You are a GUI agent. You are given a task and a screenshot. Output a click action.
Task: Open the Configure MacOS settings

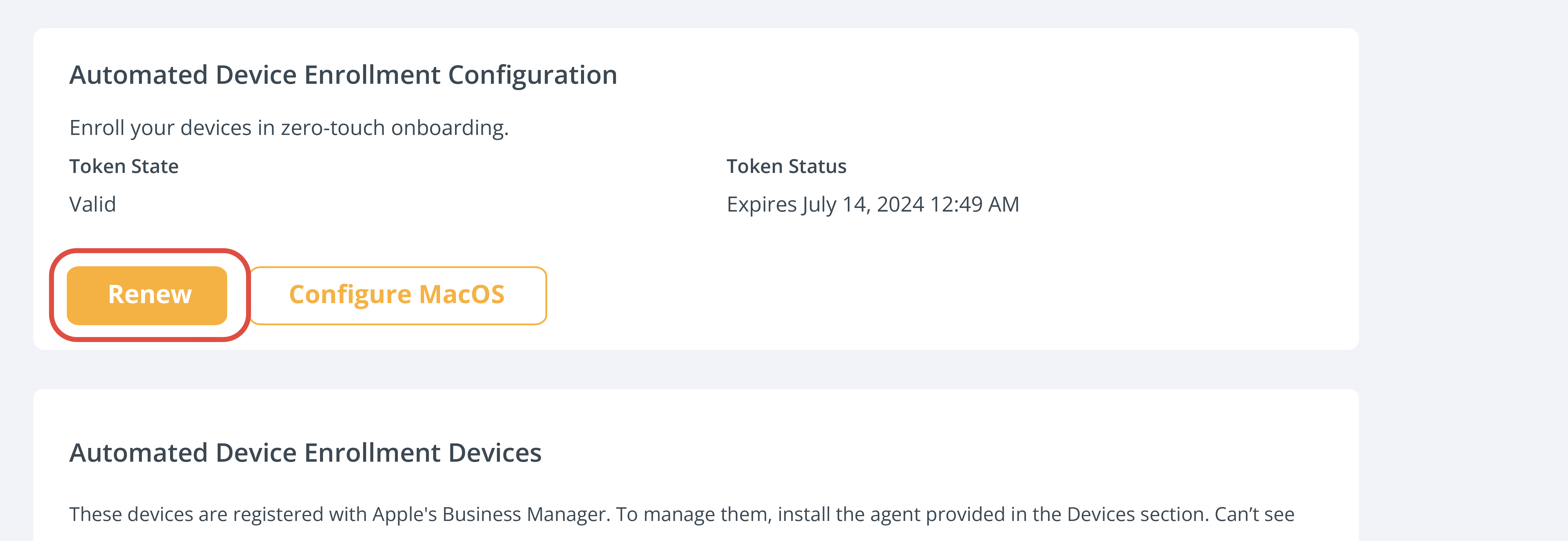pyautogui.click(x=398, y=295)
